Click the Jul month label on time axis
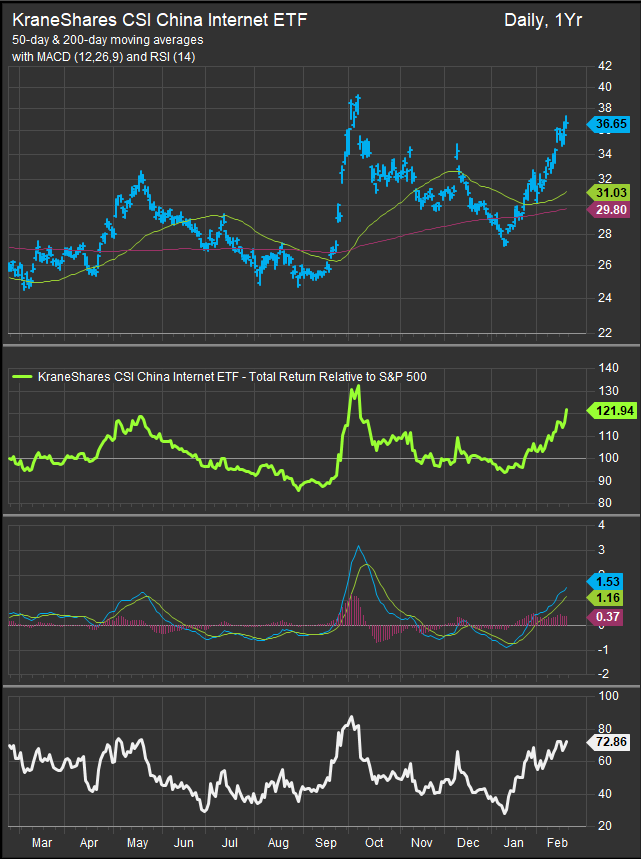The width and height of the screenshot is (641, 859). [230, 843]
